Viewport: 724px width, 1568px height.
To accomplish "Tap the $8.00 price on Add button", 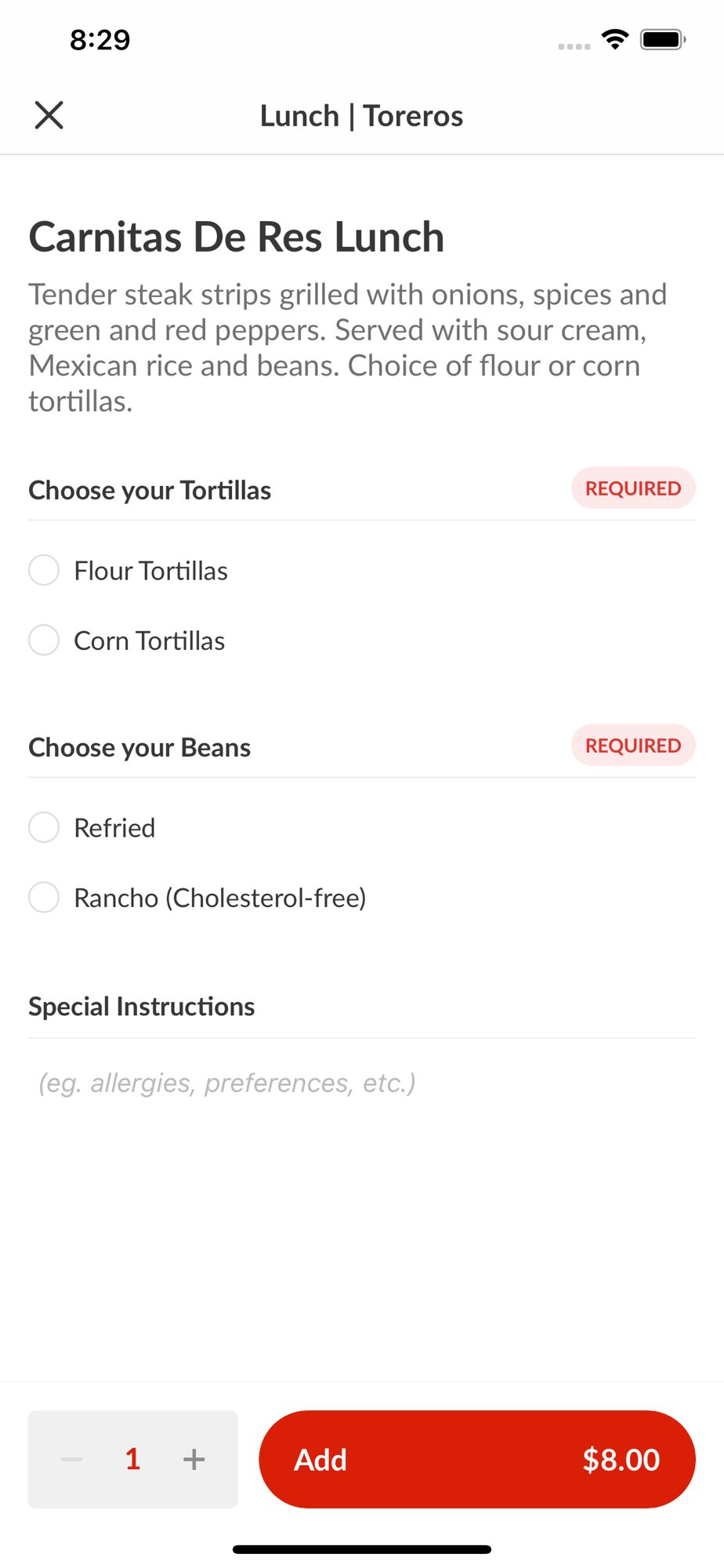I will [x=621, y=1459].
